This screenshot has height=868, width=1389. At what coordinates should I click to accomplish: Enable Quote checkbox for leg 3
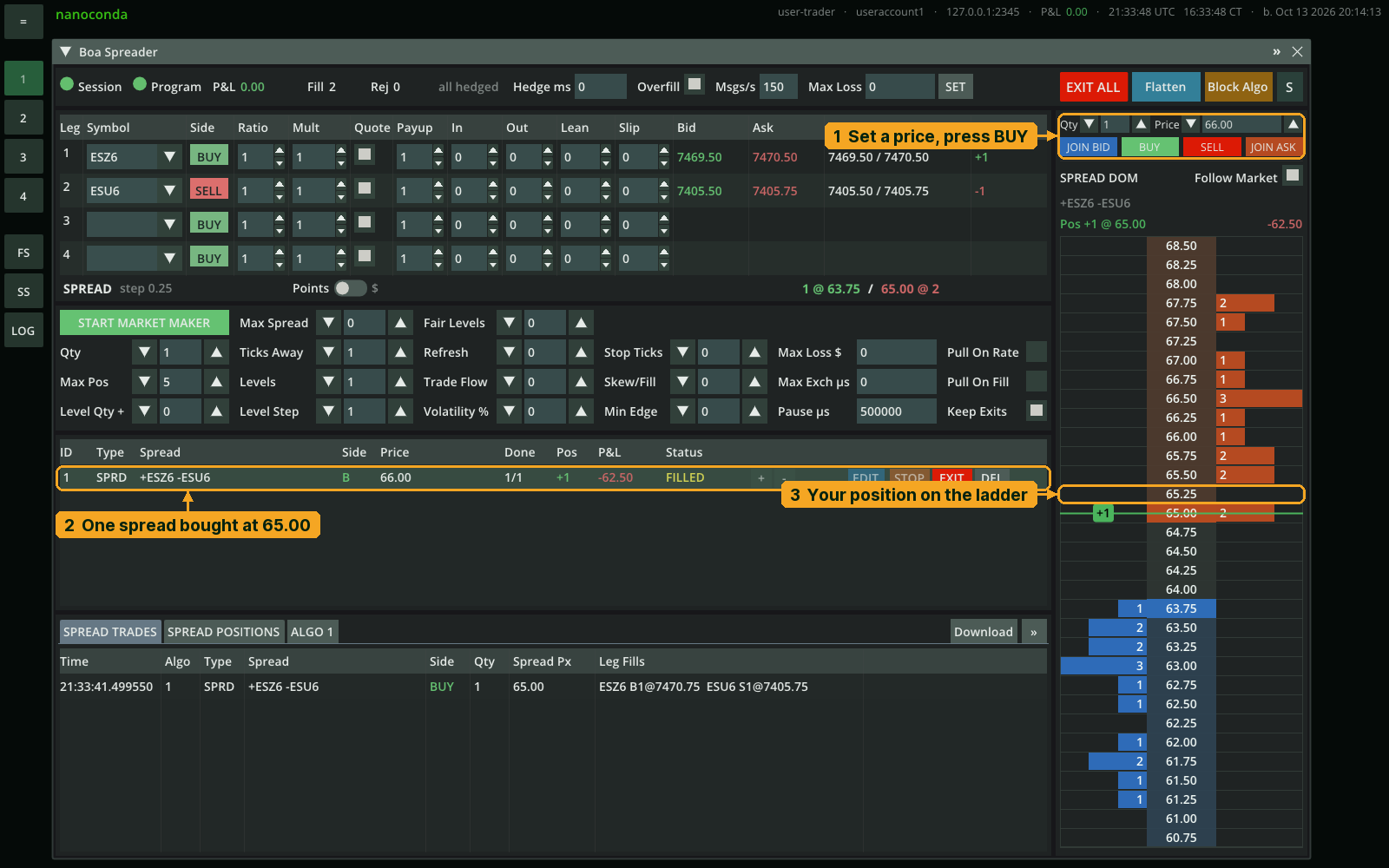tap(365, 222)
